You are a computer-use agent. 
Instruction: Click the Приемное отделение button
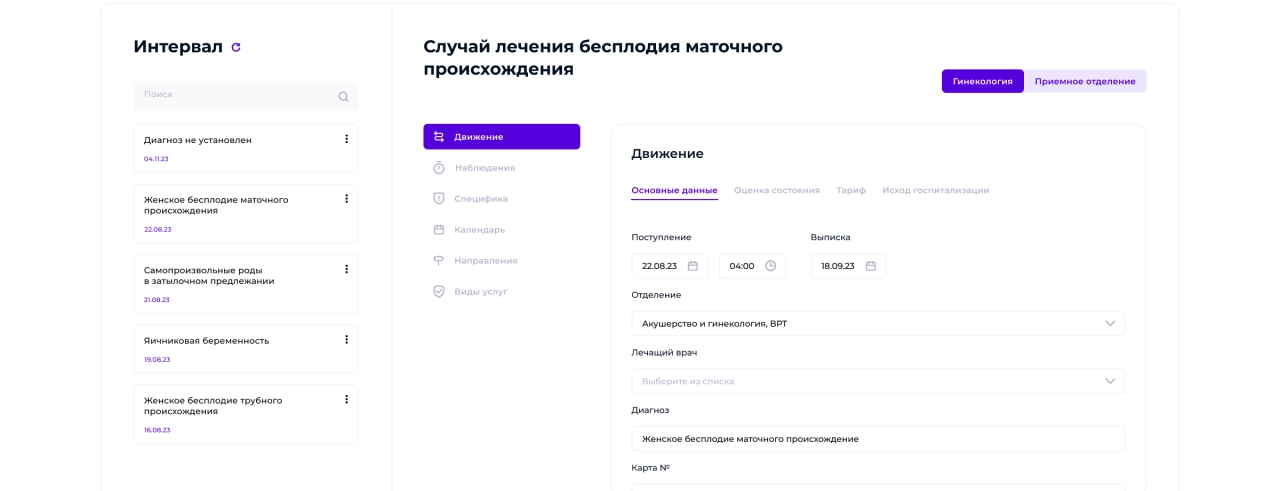pyautogui.click(x=1085, y=81)
